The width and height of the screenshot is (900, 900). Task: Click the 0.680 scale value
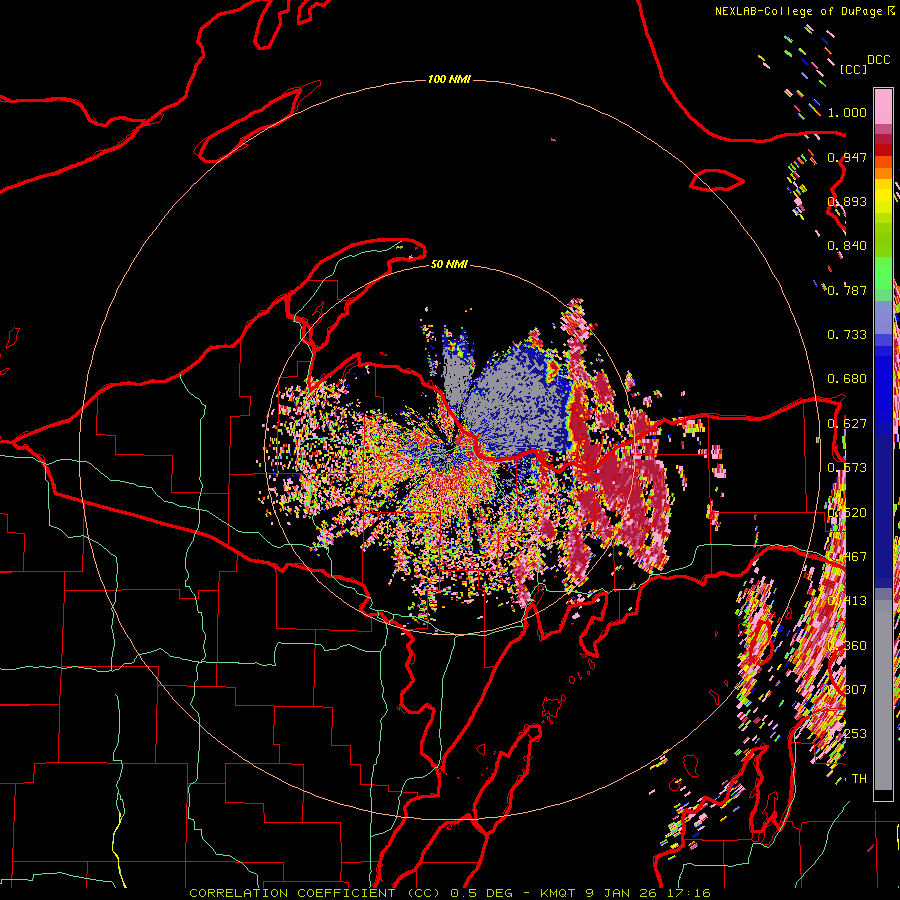coord(847,379)
